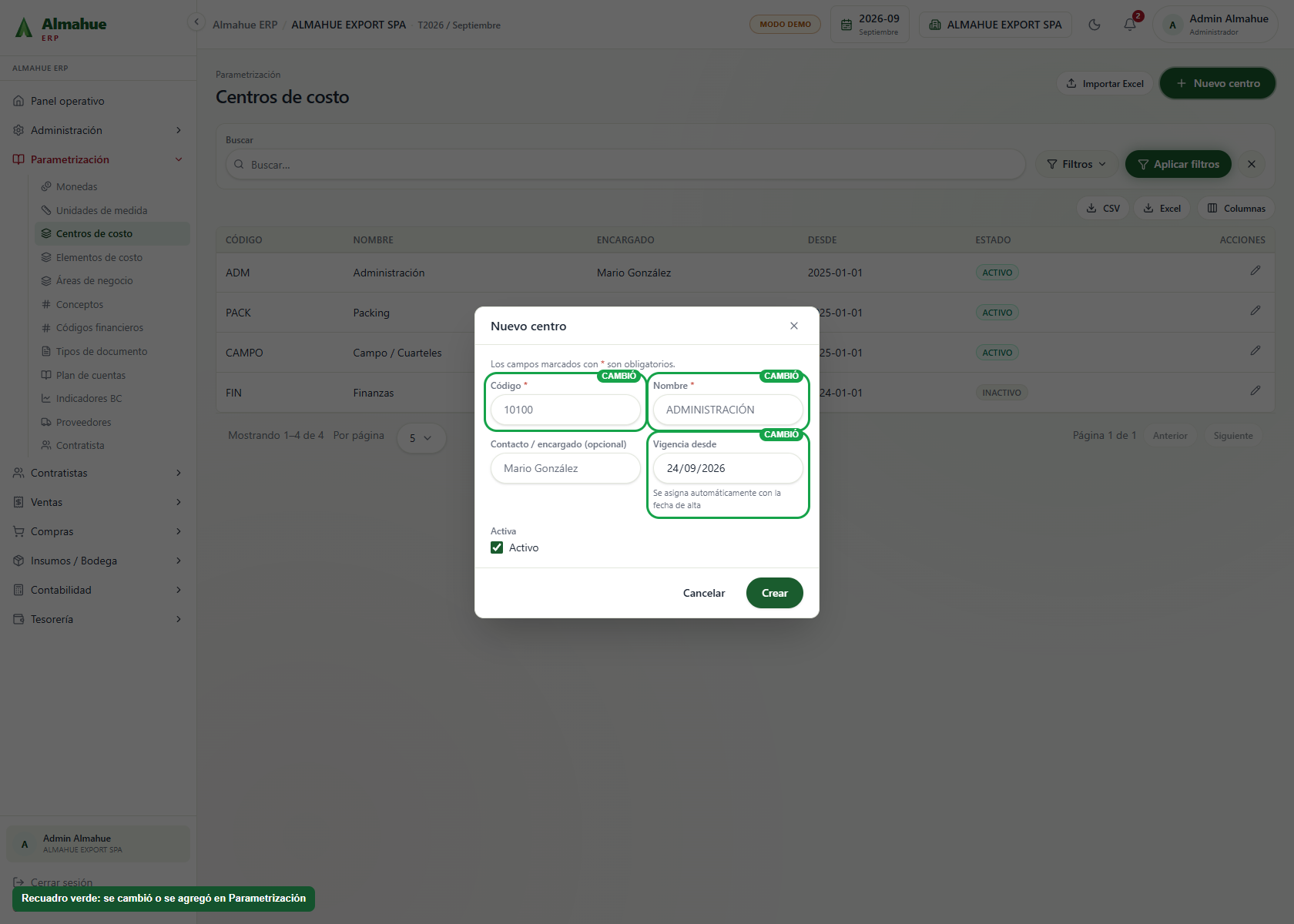The width and height of the screenshot is (1294, 924).
Task: Open Monedas in sidebar
Action: 112,186
